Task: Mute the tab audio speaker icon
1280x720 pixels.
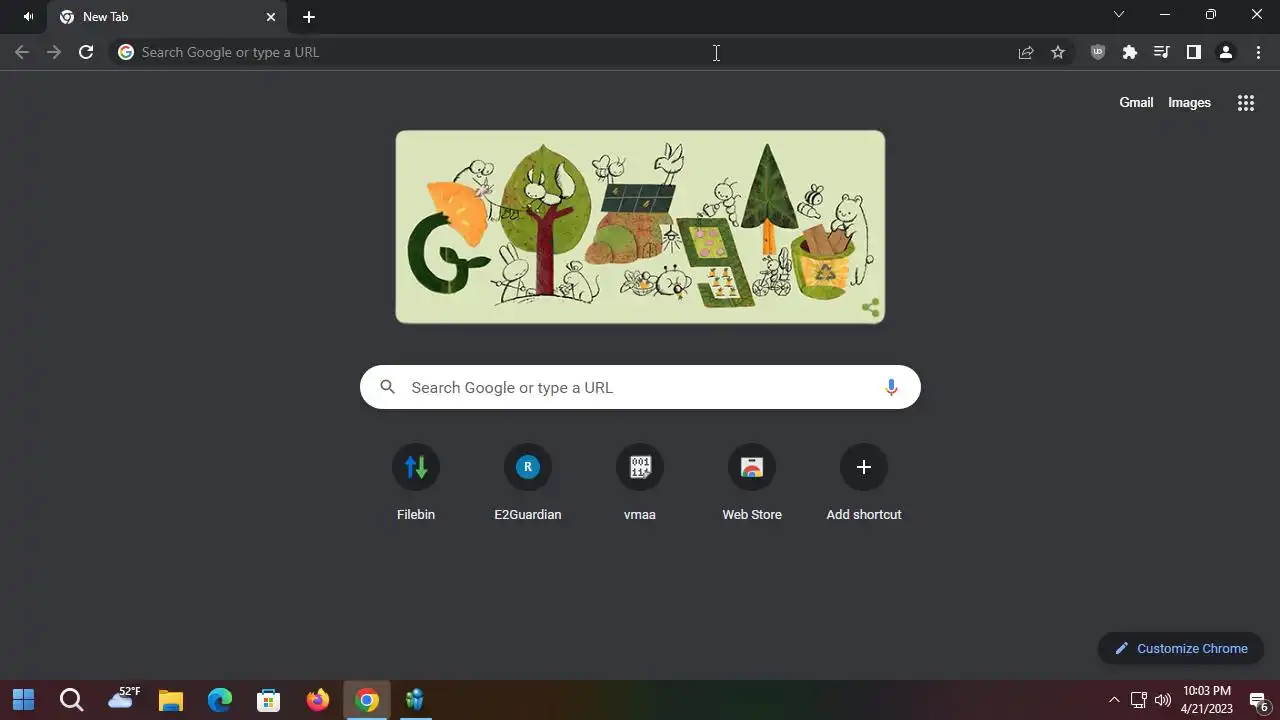Action: 28,17
